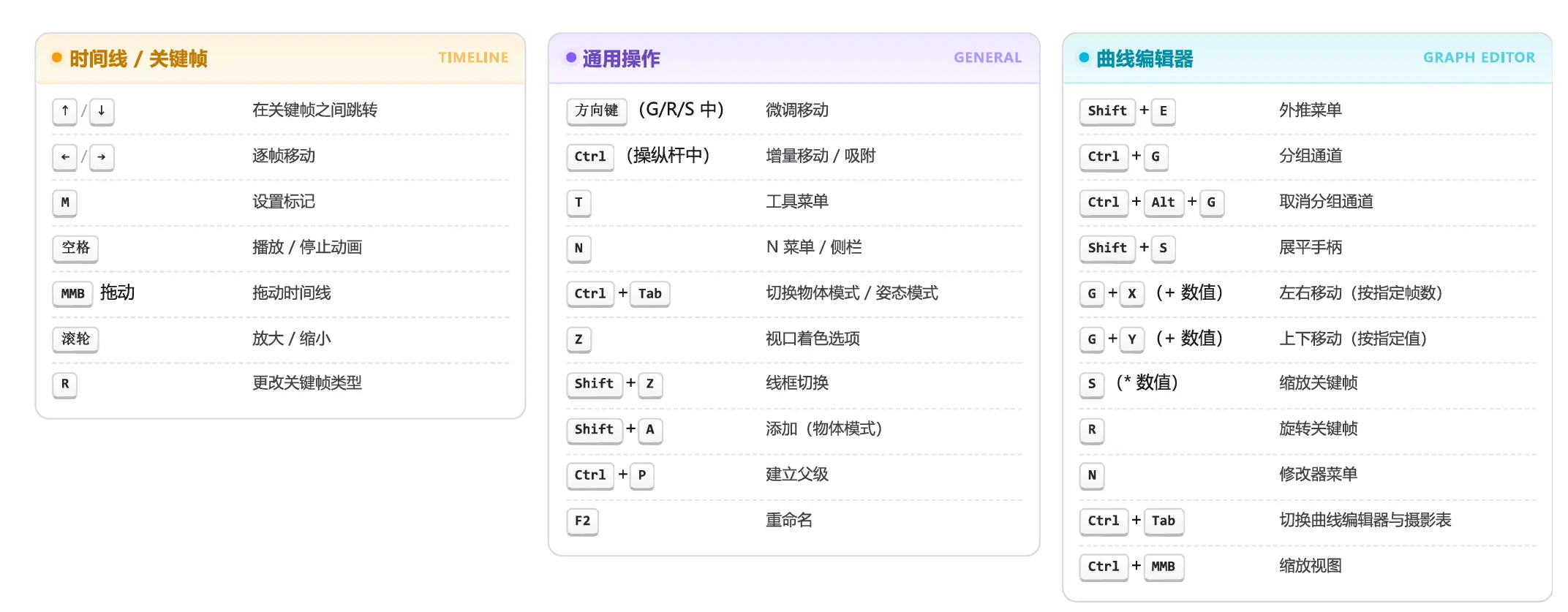The image size is (1568, 612).
Task: Click the up arrow keycap
Action: point(65,111)
